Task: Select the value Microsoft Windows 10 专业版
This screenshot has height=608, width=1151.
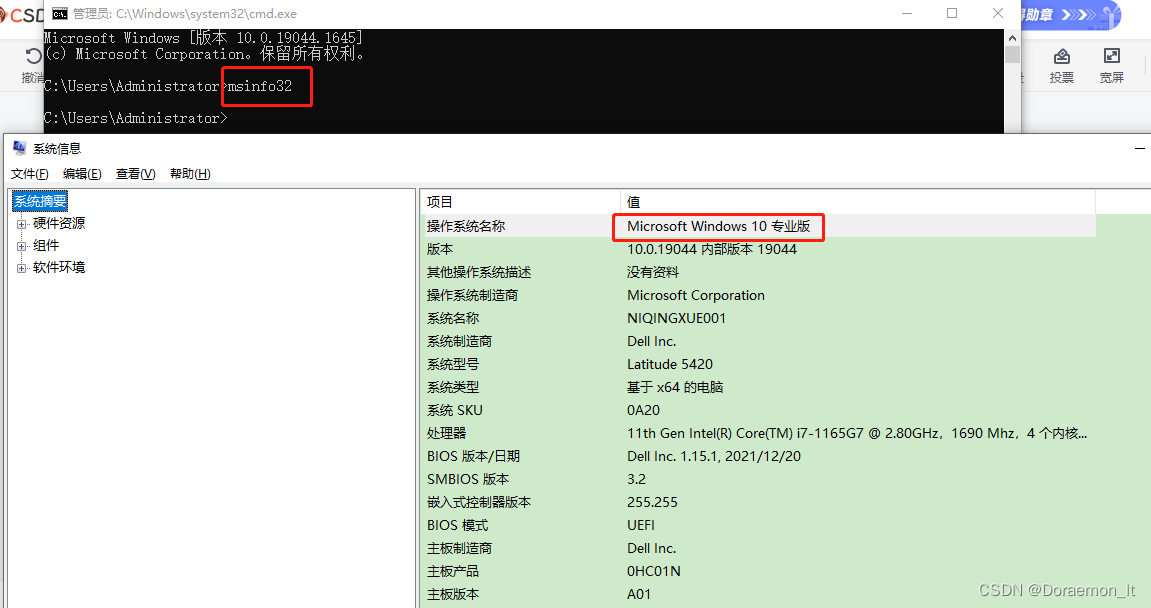Action: [719, 226]
